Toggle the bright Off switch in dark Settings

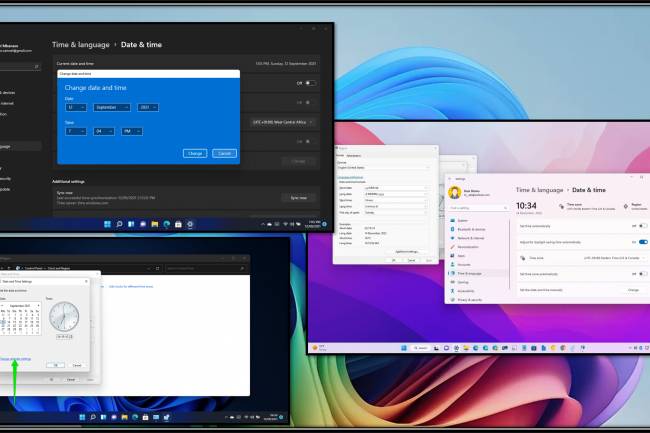(310, 83)
